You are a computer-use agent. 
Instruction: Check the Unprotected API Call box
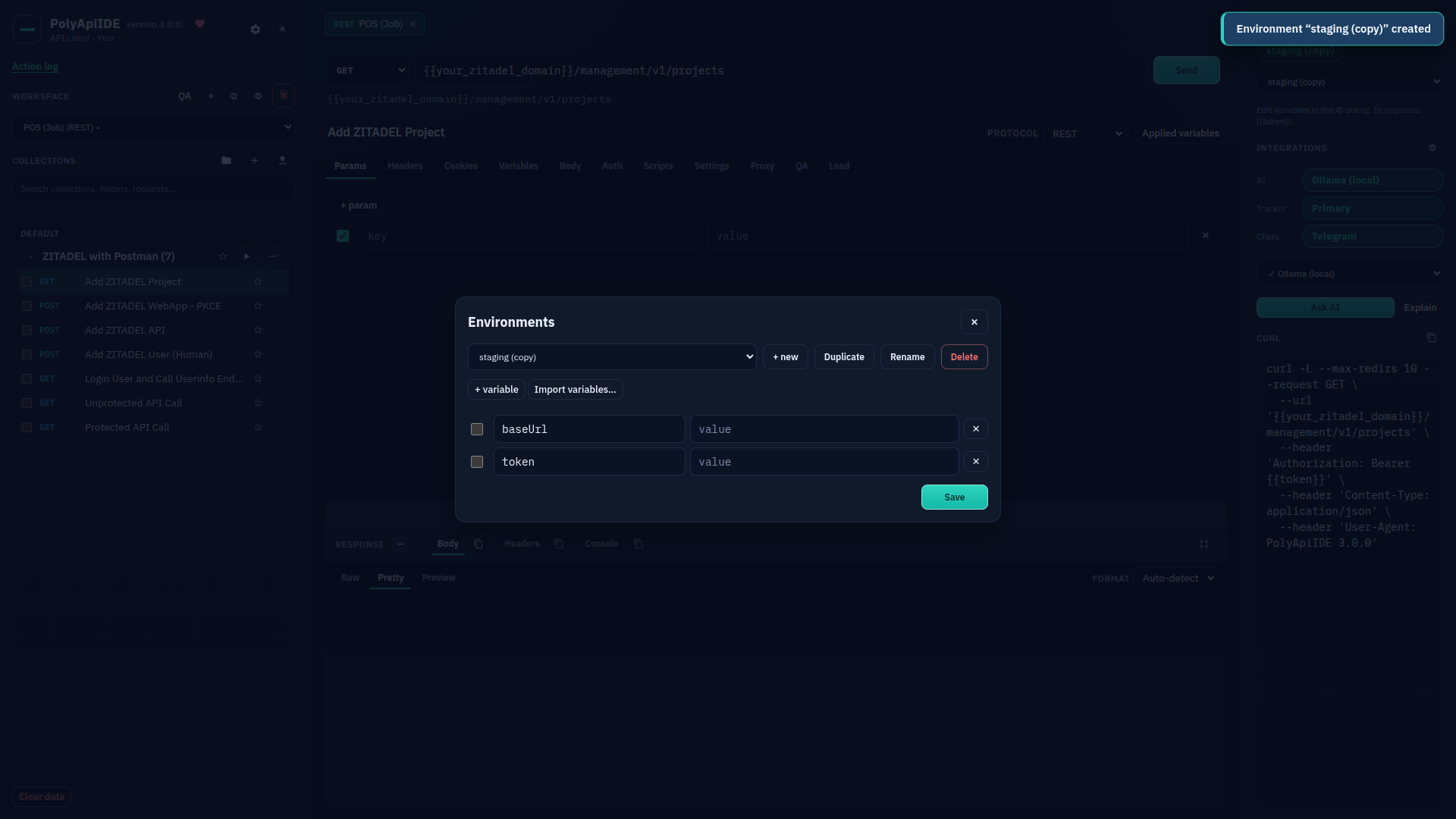[27, 403]
